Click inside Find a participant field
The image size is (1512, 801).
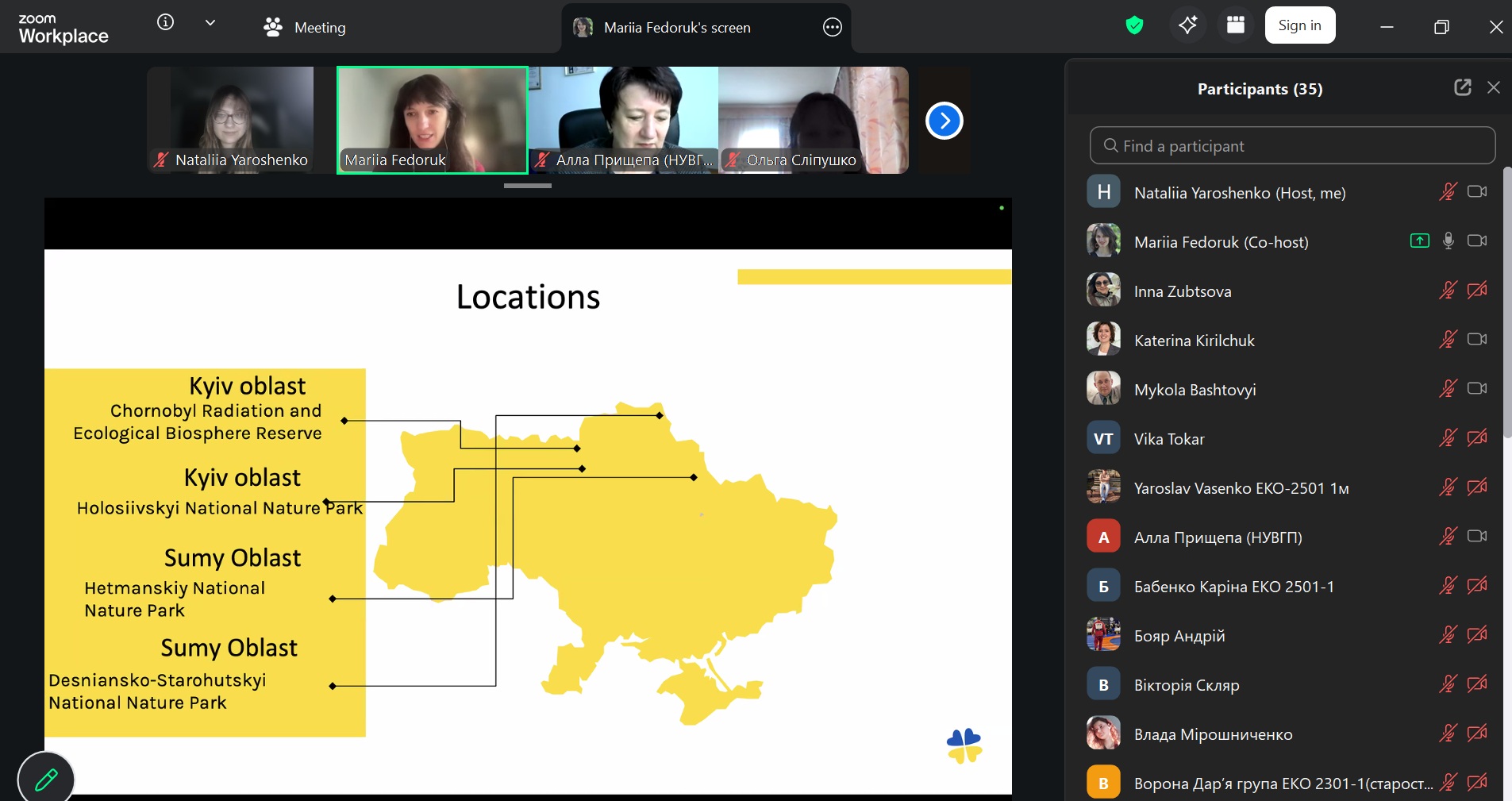pyautogui.click(x=1292, y=146)
